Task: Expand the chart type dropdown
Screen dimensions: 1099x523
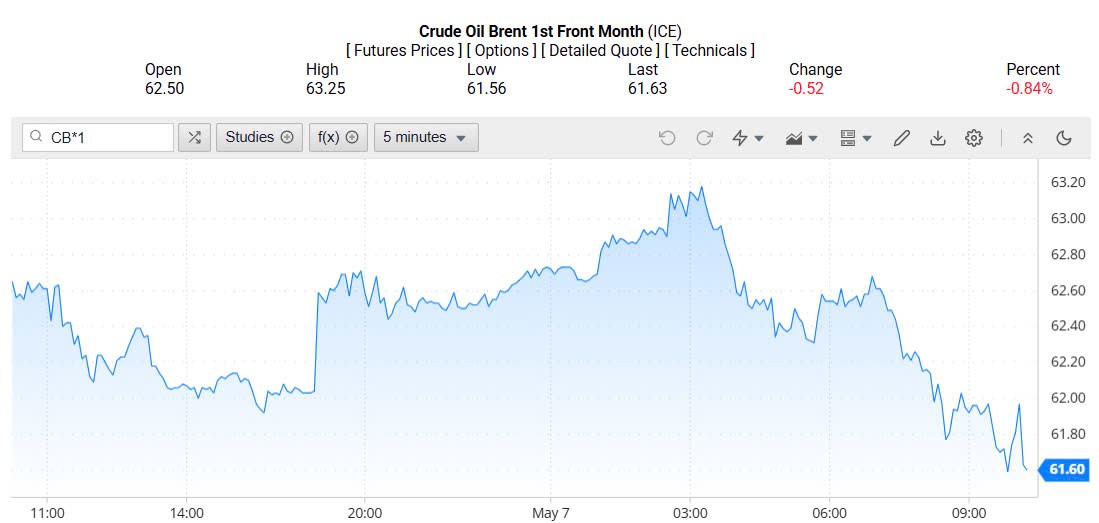Action: point(802,138)
